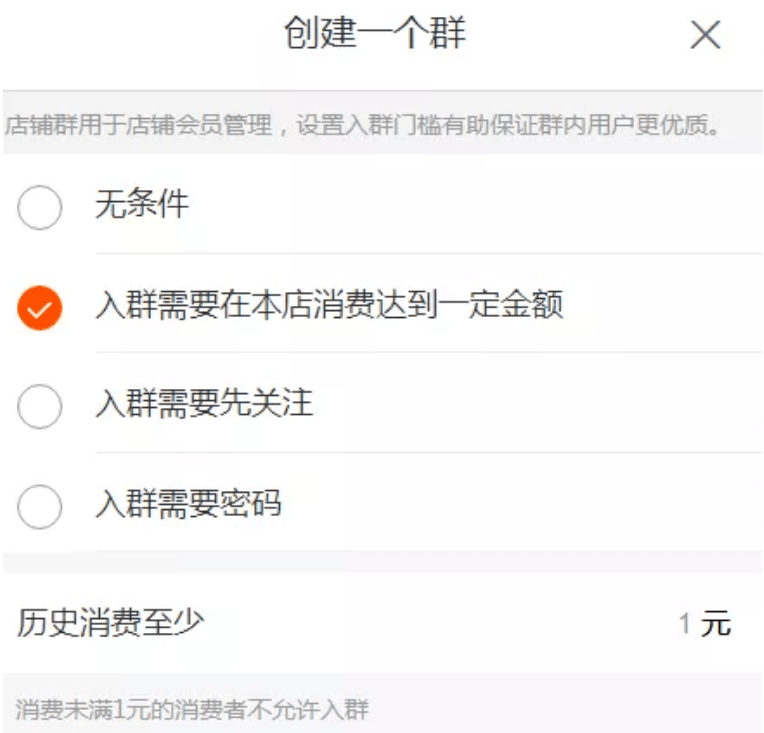This screenshot has width=764, height=733.
Task: Click the 无条件 option label
Action: 142,205
